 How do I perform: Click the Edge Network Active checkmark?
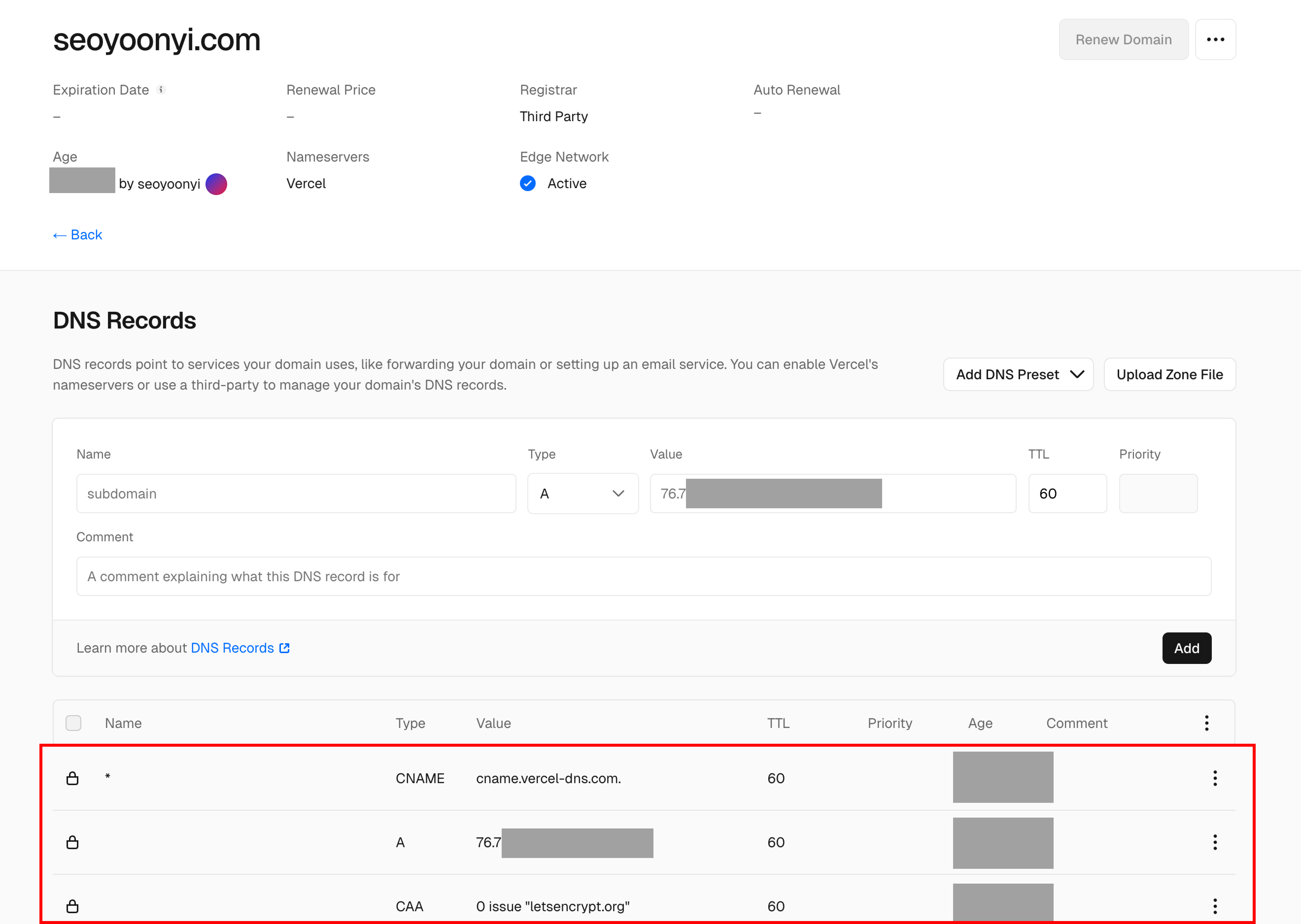528,183
